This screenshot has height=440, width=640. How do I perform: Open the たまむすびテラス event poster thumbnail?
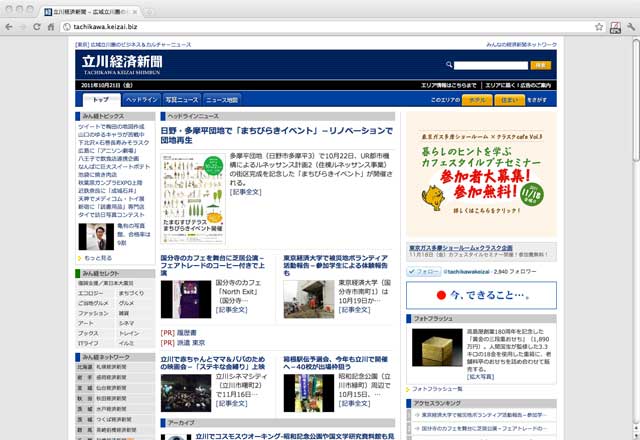193,199
